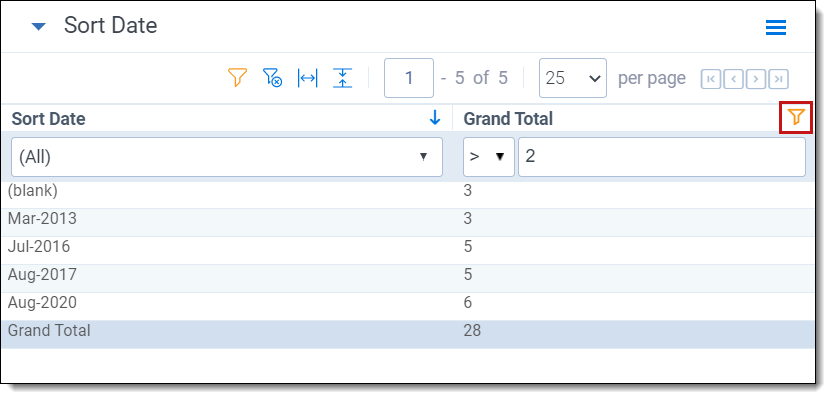Clear all filters with funnel-x icon
Image resolution: width=831 pixels, height=399 pixels.
[272, 78]
